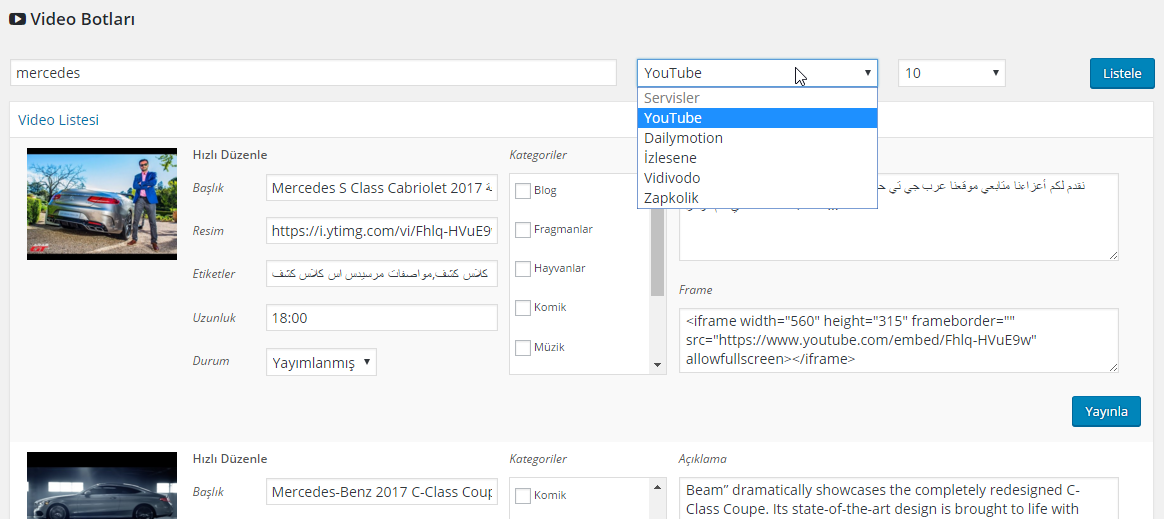Click the resize handle of the Arabic description
1164x519 pixels.
[1113, 255]
